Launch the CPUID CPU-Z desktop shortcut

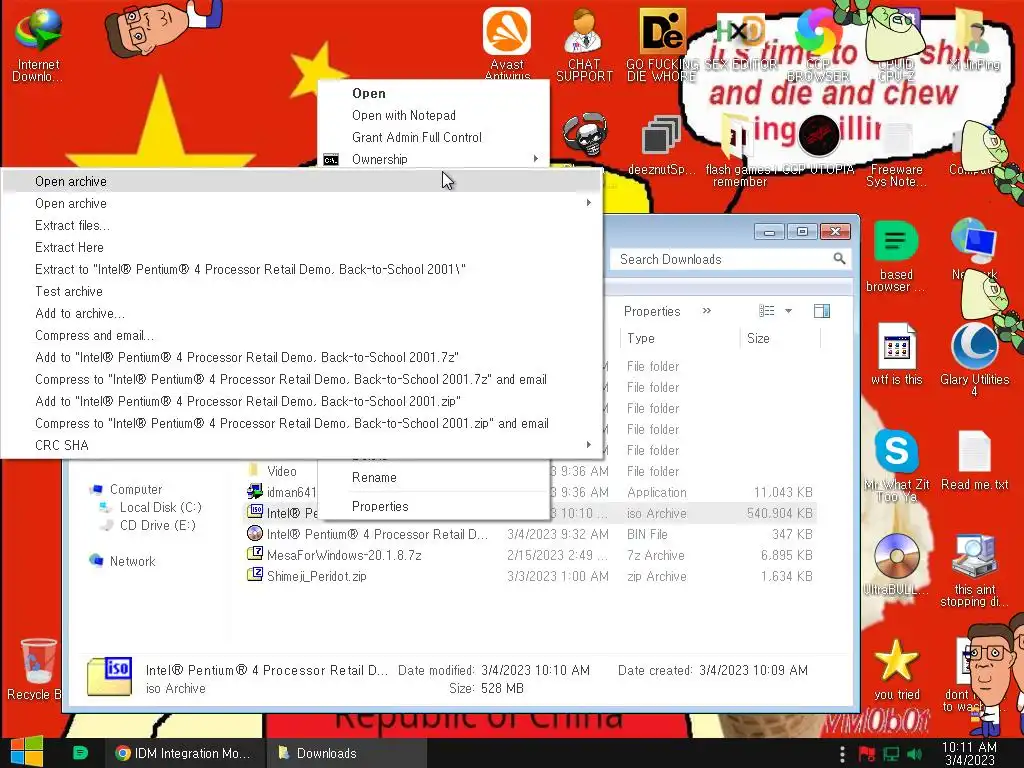(896, 44)
